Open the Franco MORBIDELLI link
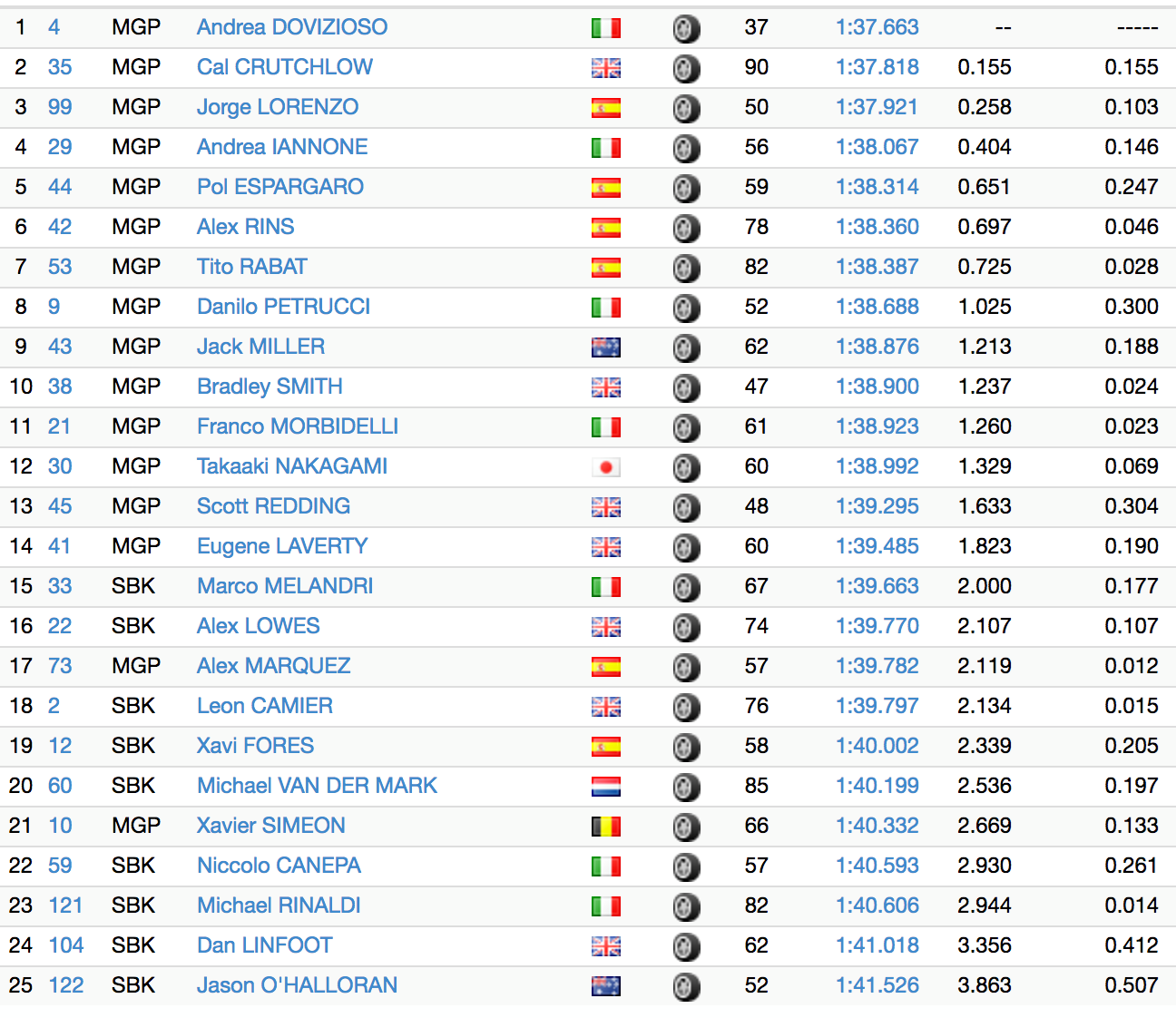This screenshot has height=1018, width=1176. [298, 426]
